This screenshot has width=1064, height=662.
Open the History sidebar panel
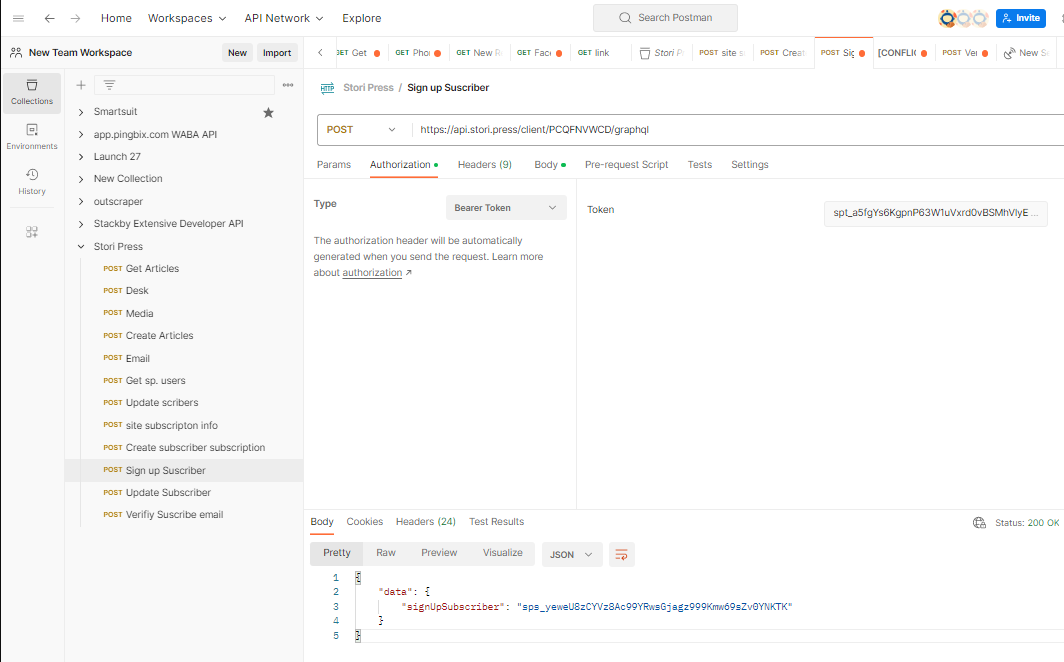[x=32, y=181]
